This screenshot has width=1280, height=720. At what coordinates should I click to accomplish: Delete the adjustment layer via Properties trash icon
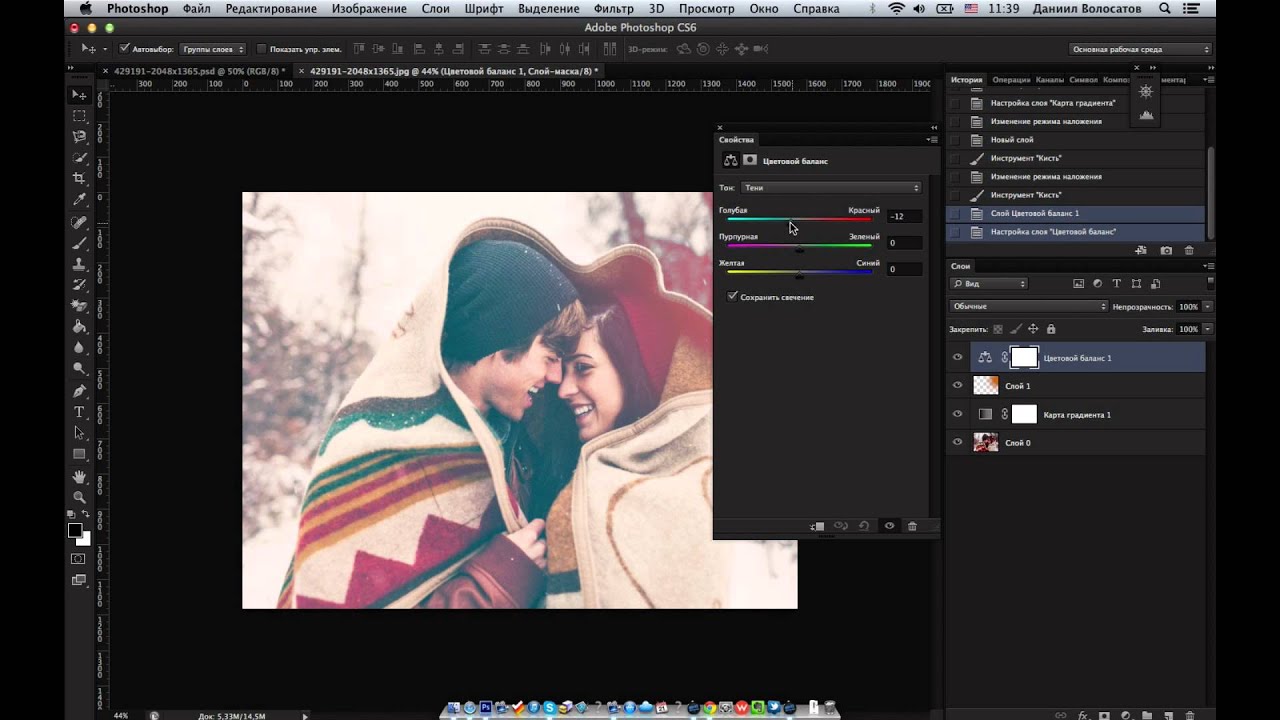point(912,526)
